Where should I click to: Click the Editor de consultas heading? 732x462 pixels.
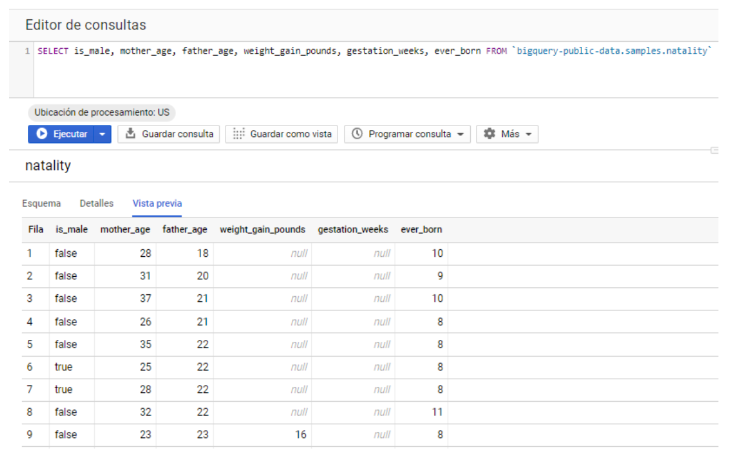point(86,25)
